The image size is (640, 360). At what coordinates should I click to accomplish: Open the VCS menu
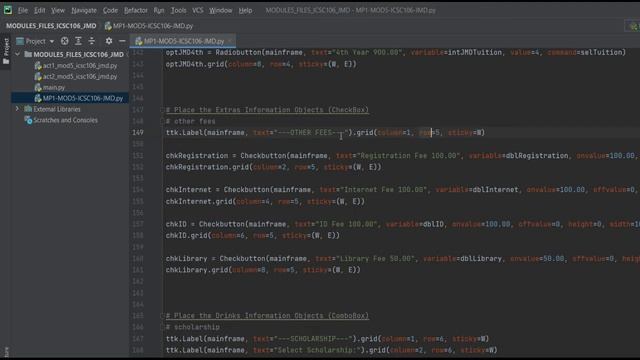coord(198,10)
